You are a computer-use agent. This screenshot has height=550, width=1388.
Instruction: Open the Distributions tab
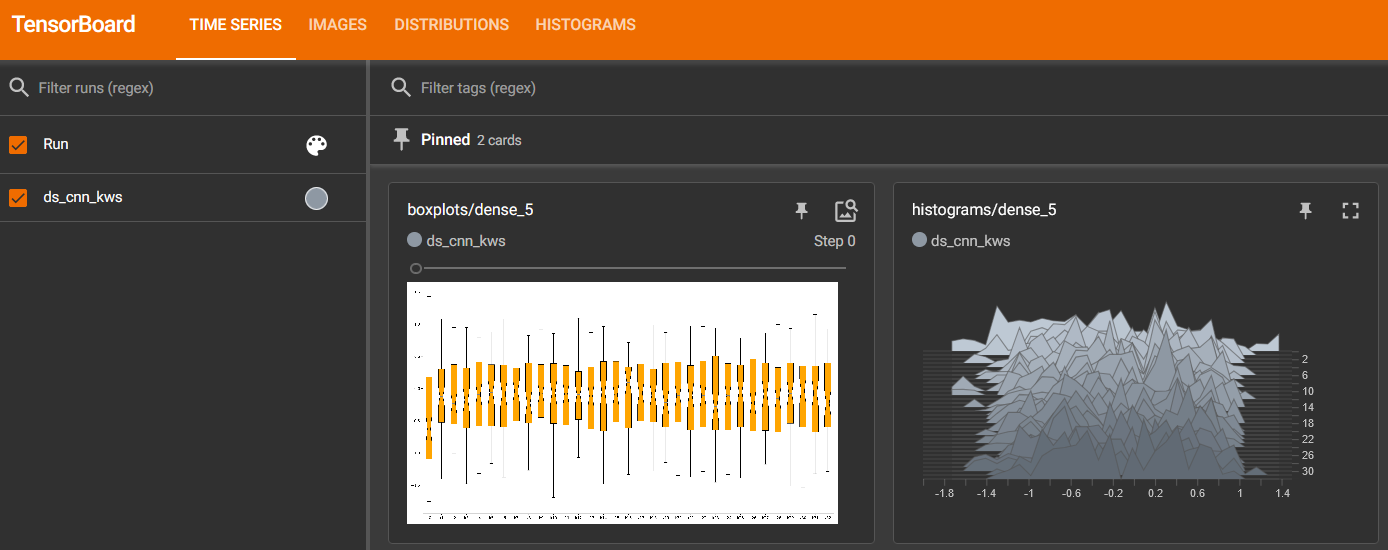point(451,25)
